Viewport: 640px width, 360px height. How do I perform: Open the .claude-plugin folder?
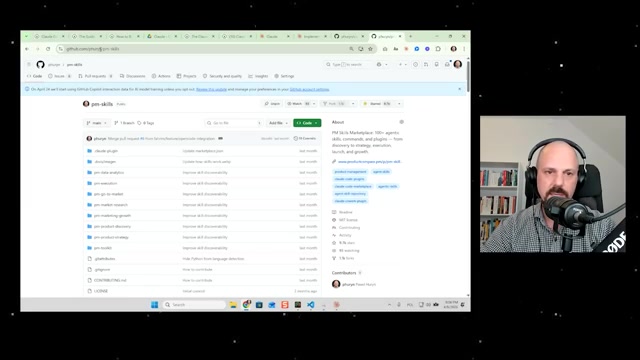(x=106, y=151)
